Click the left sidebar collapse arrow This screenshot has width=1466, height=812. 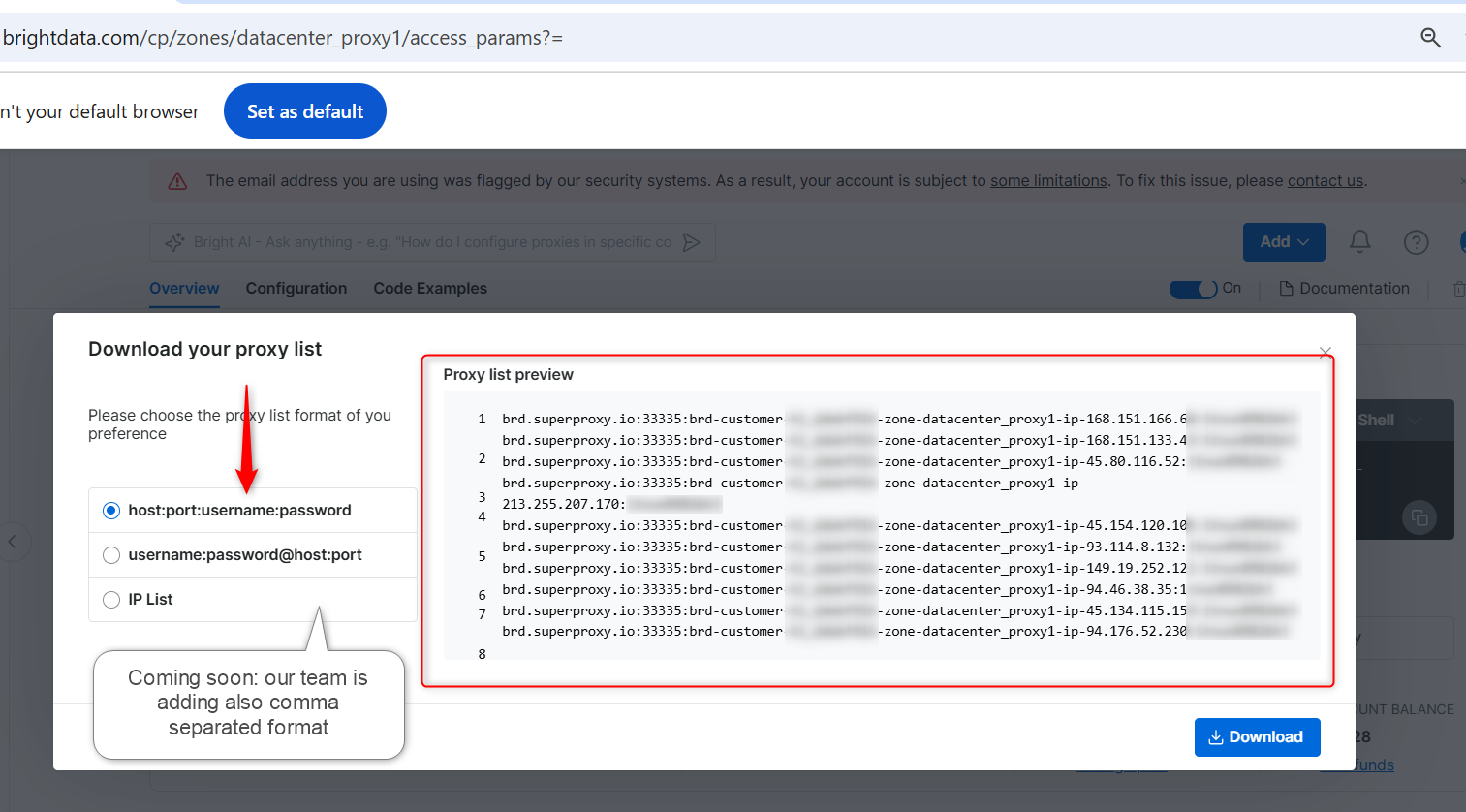click(13, 542)
